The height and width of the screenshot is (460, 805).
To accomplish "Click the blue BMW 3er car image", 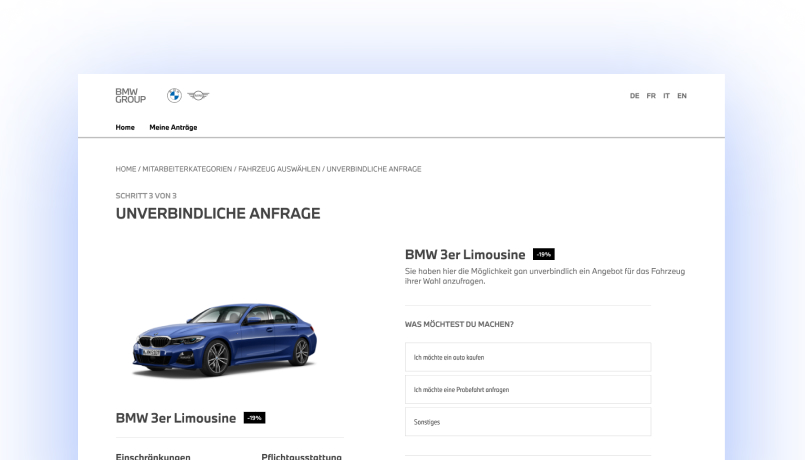I will [x=225, y=339].
